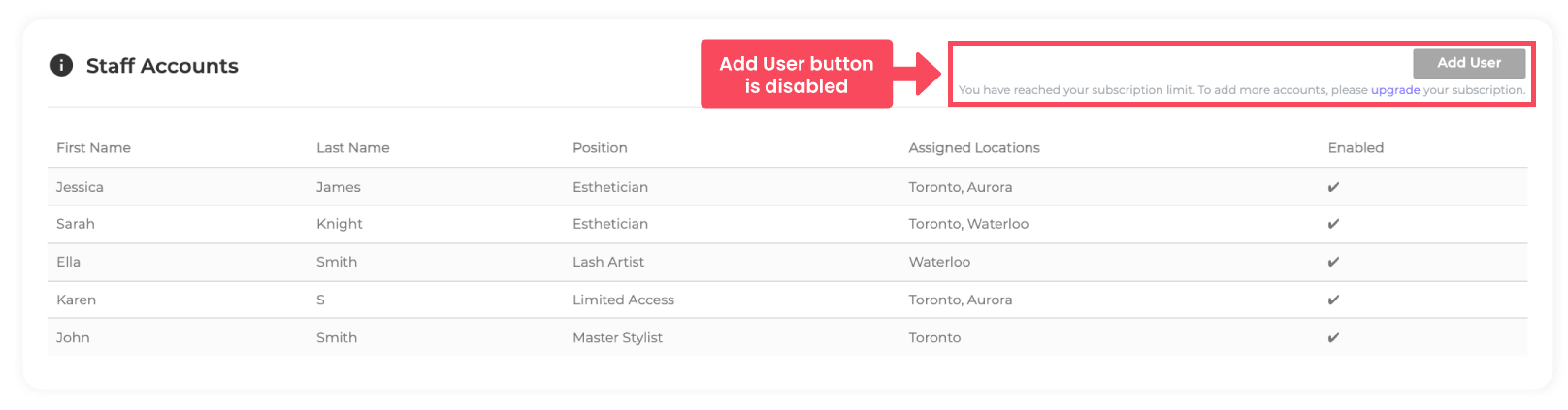Image resolution: width=1568 pixels, height=410 pixels.
Task: Toggle enabled checkmark for Sarah Knight
Action: (x=1333, y=224)
